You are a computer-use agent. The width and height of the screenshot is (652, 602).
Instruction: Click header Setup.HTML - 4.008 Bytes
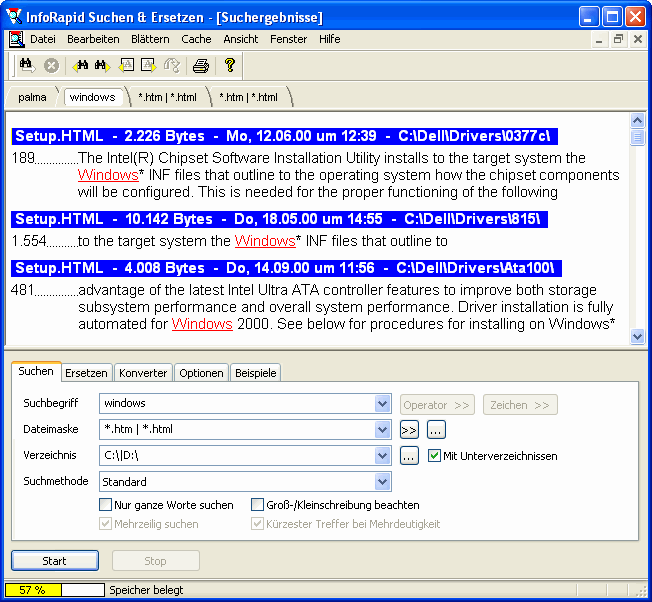[286, 268]
